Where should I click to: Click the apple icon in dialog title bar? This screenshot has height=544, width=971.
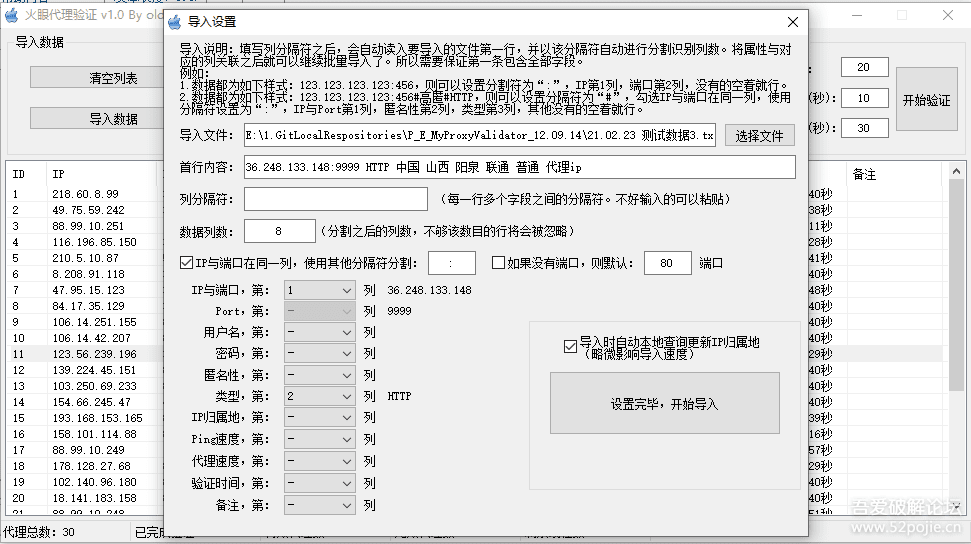point(175,22)
